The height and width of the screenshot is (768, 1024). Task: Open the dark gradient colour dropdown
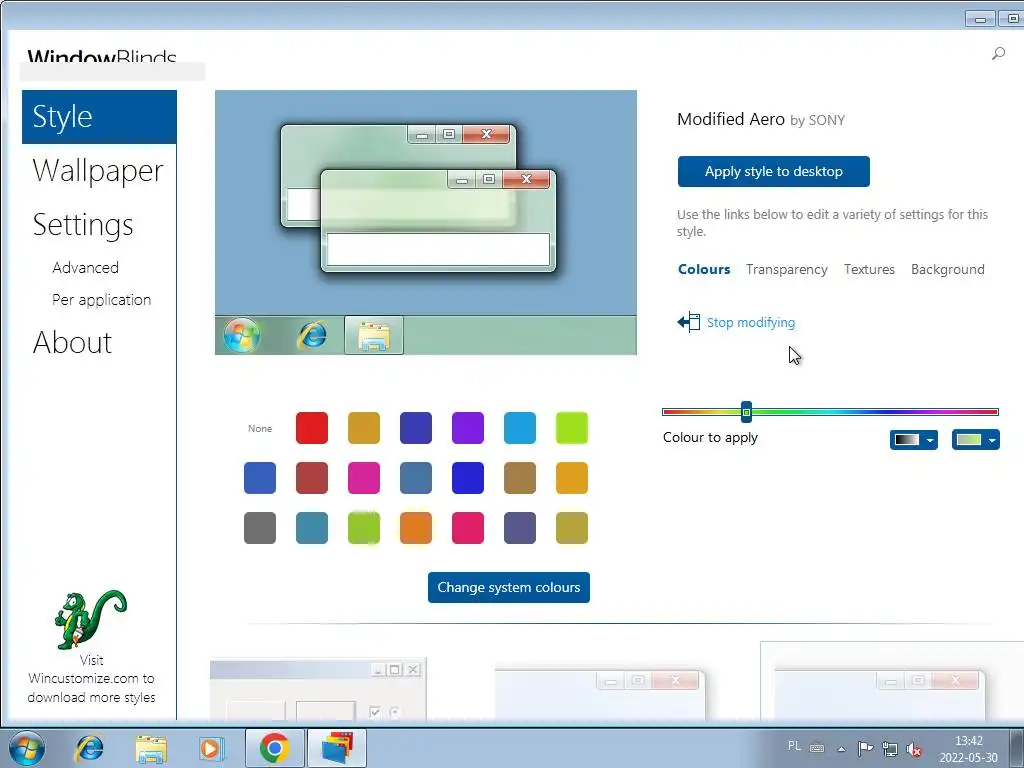pyautogui.click(x=914, y=440)
